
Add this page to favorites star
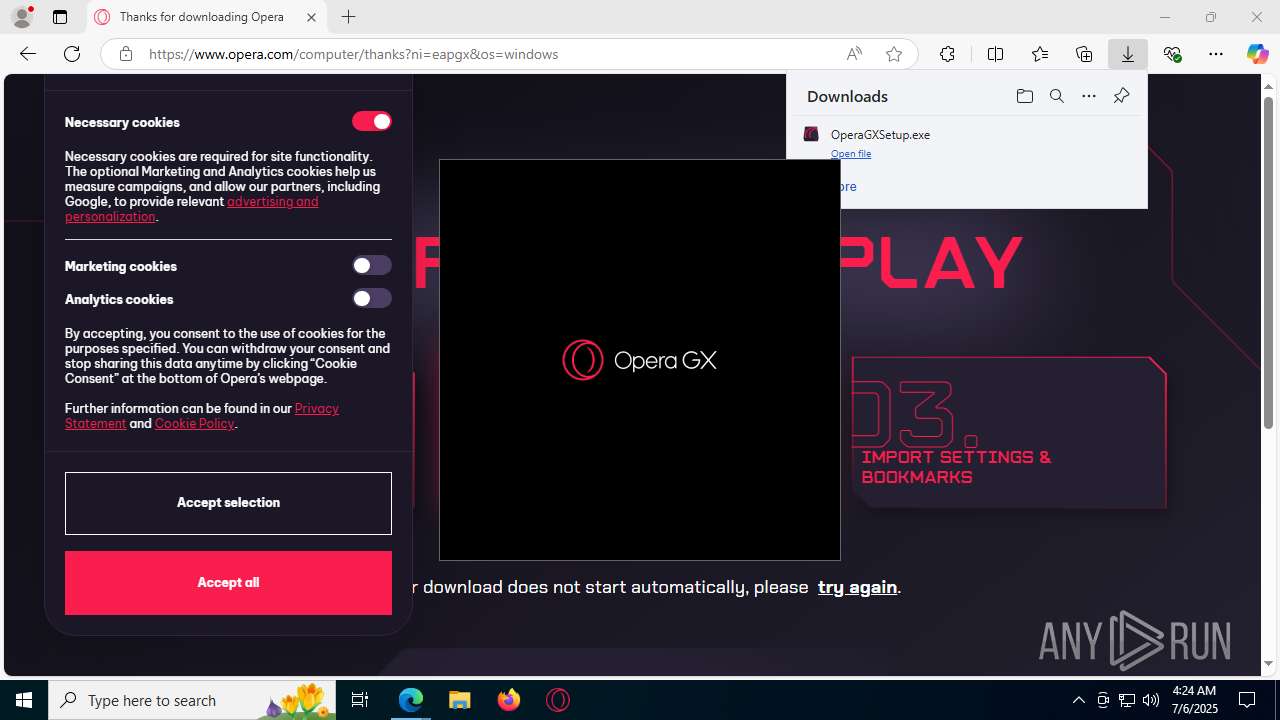click(894, 54)
